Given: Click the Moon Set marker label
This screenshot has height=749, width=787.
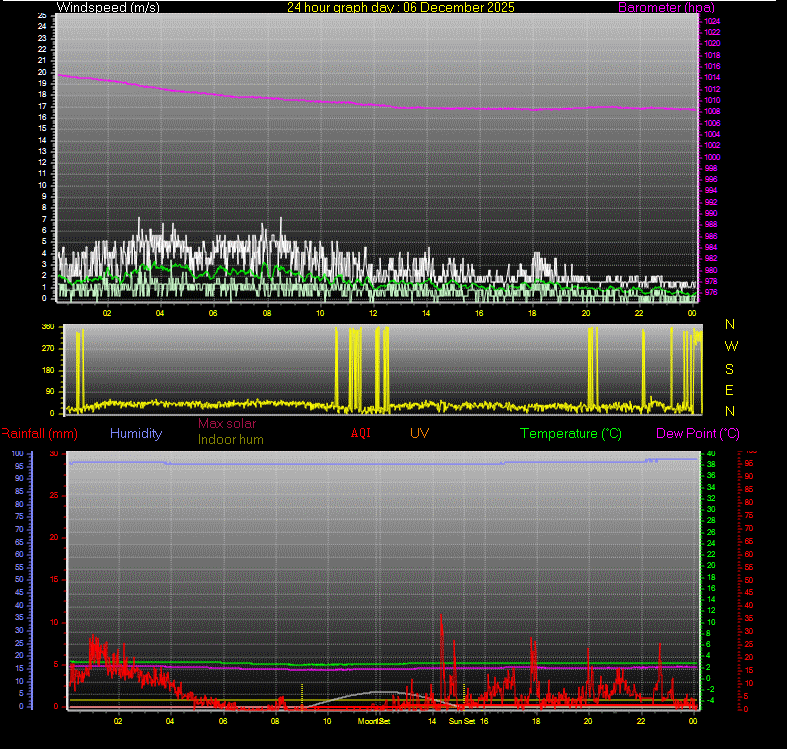Looking at the screenshot, I should click(373, 721).
